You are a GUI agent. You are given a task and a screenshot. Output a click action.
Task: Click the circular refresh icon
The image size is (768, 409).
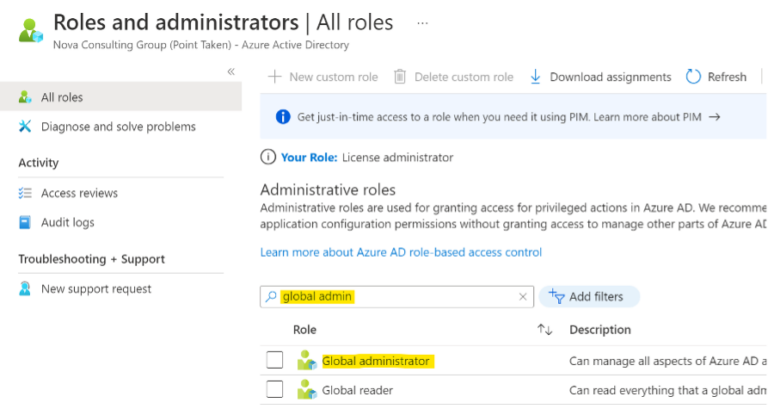tap(693, 76)
